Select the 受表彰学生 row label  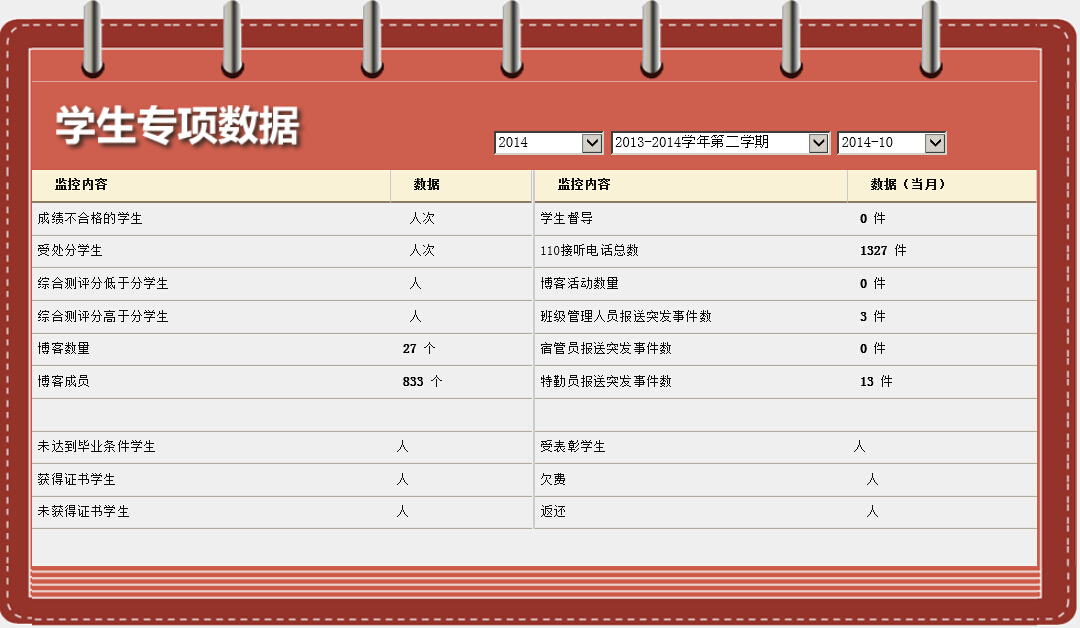pyautogui.click(x=573, y=447)
